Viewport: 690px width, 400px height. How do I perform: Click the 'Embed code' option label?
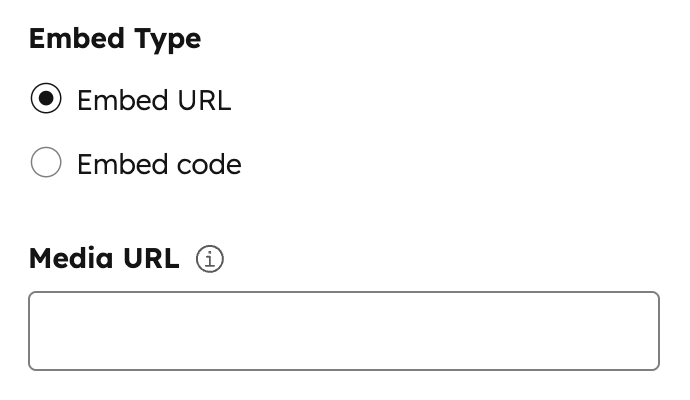point(159,164)
